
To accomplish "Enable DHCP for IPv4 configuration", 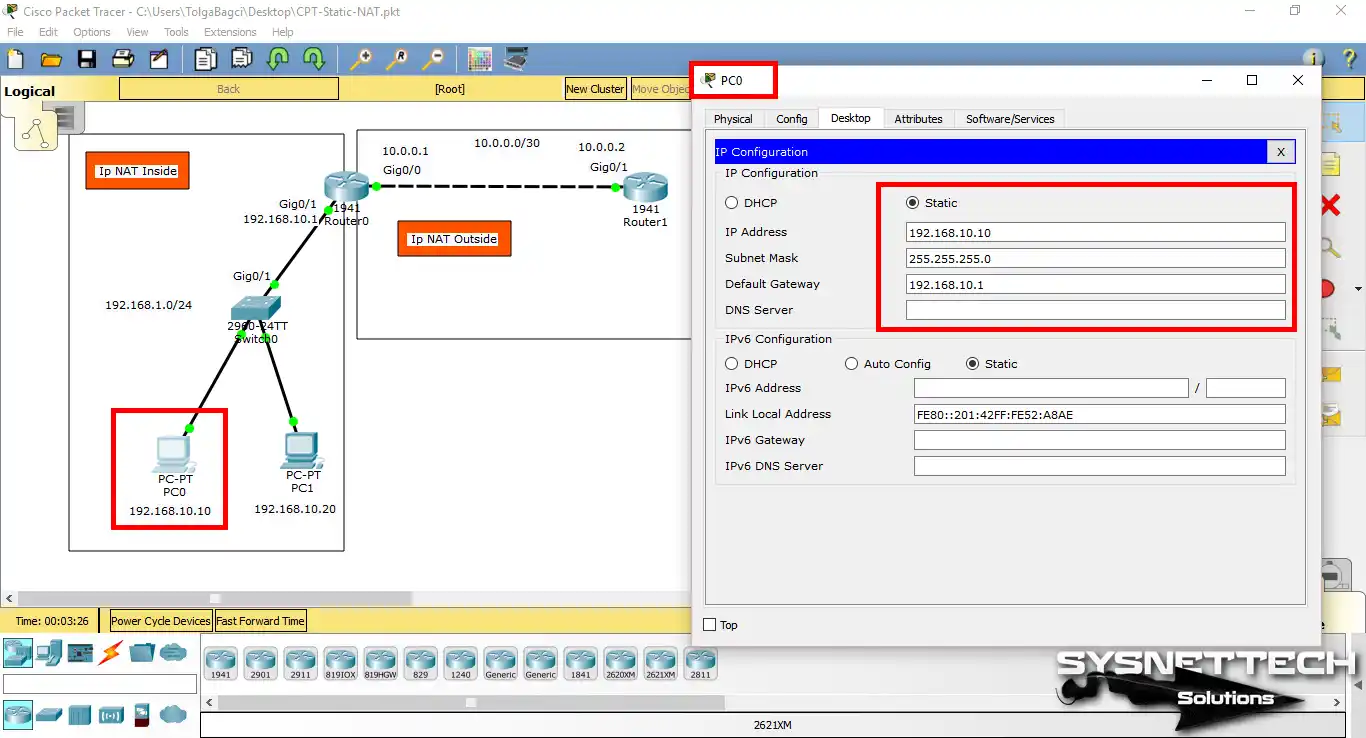I will click(x=731, y=202).
